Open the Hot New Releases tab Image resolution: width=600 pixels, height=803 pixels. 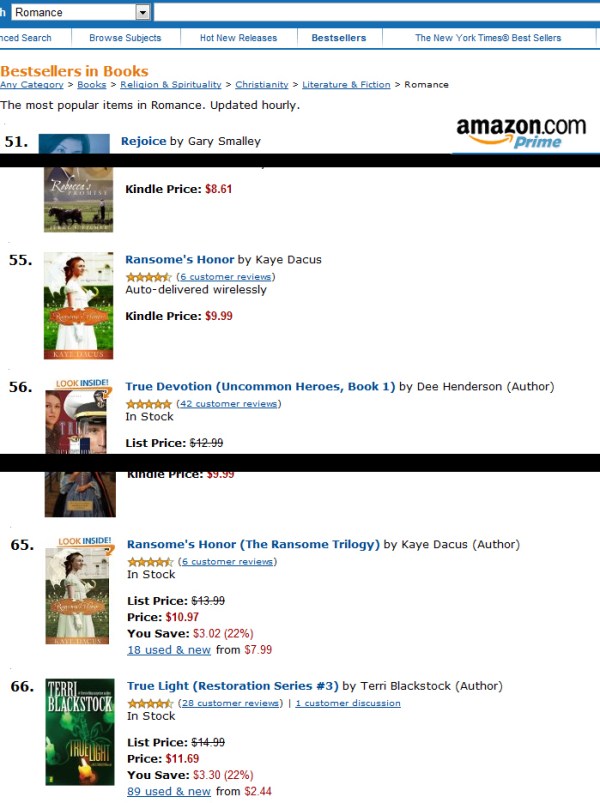(238, 38)
